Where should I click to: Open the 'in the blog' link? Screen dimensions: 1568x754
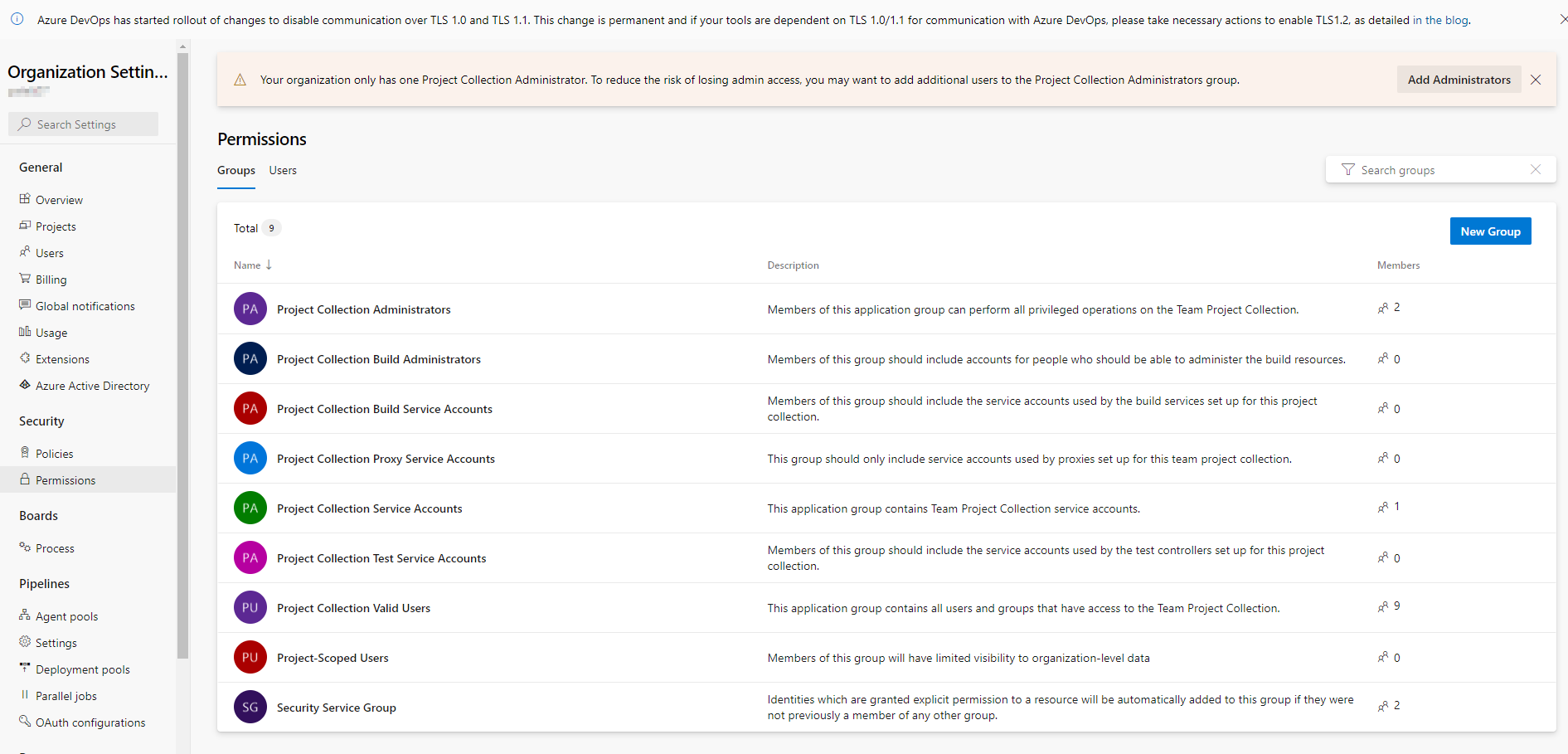pyautogui.click(x=1440, y=20)
